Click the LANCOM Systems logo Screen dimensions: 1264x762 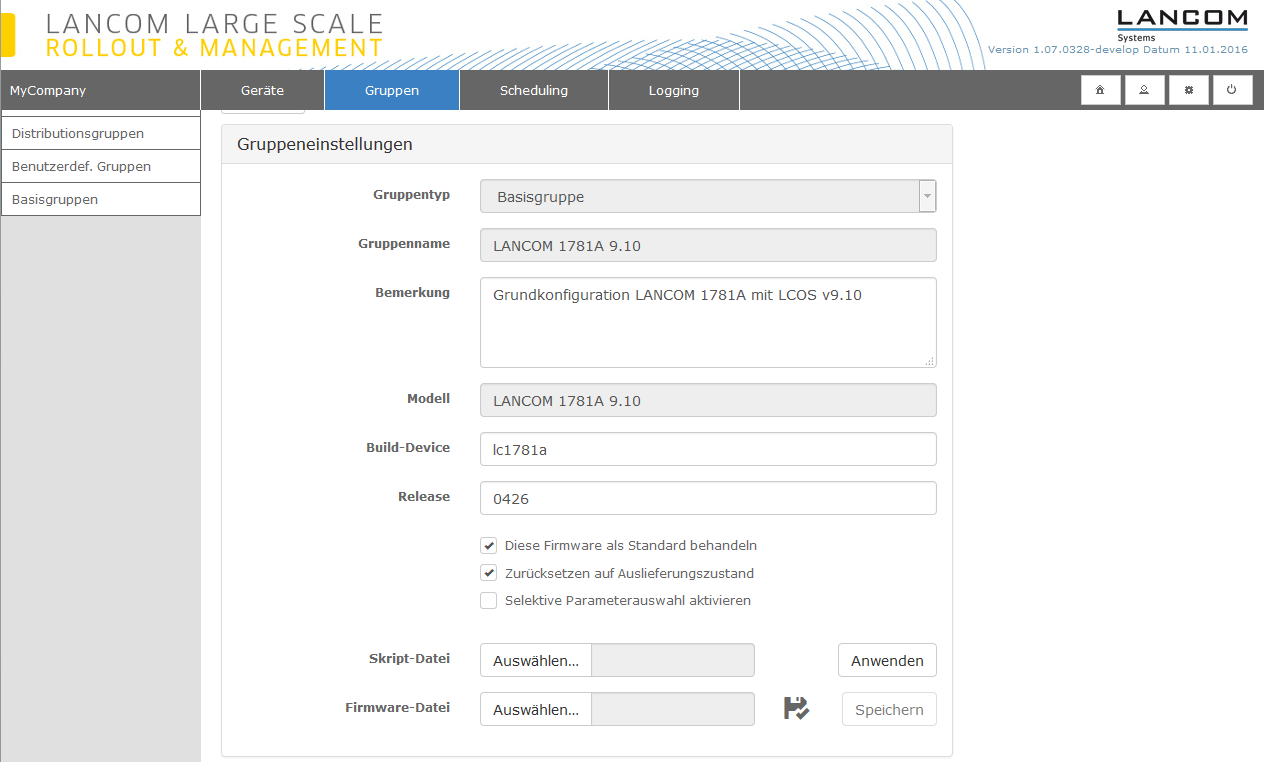click(x=1181, y=24)
